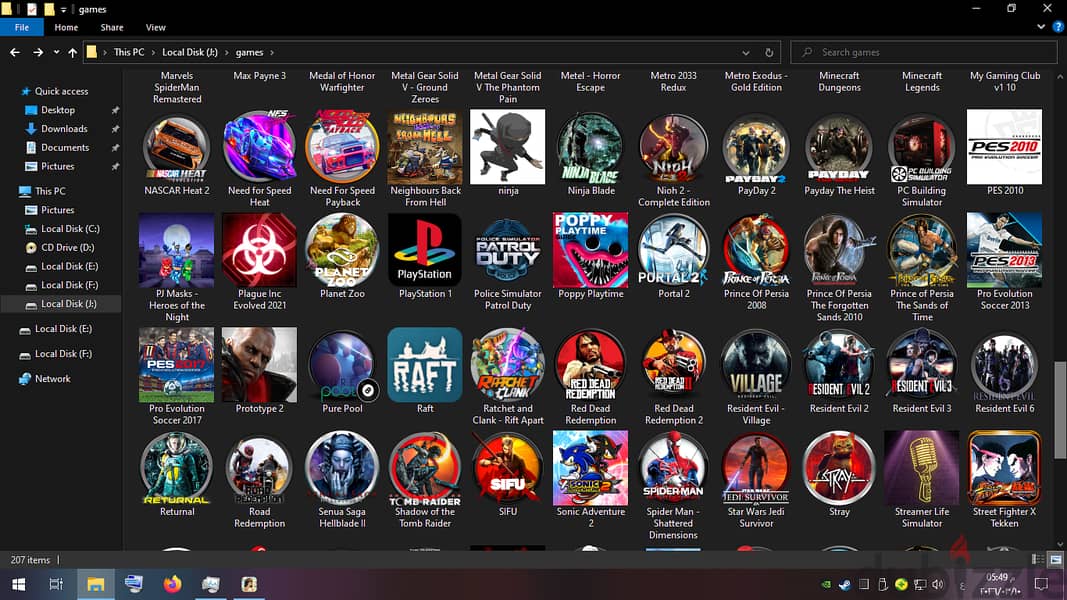Open the Windows Start menu

[x=18, y=584]
